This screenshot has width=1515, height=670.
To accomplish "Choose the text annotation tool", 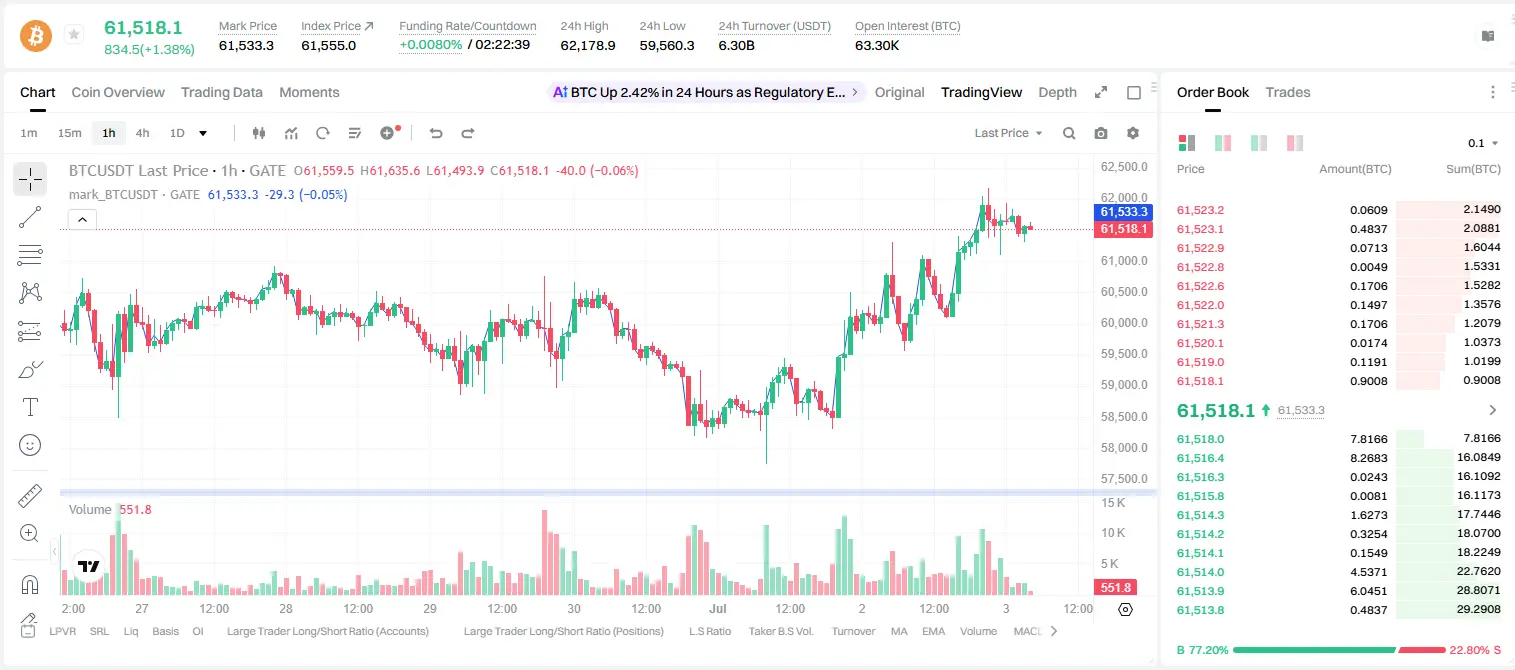I will [x=30, y=407].
